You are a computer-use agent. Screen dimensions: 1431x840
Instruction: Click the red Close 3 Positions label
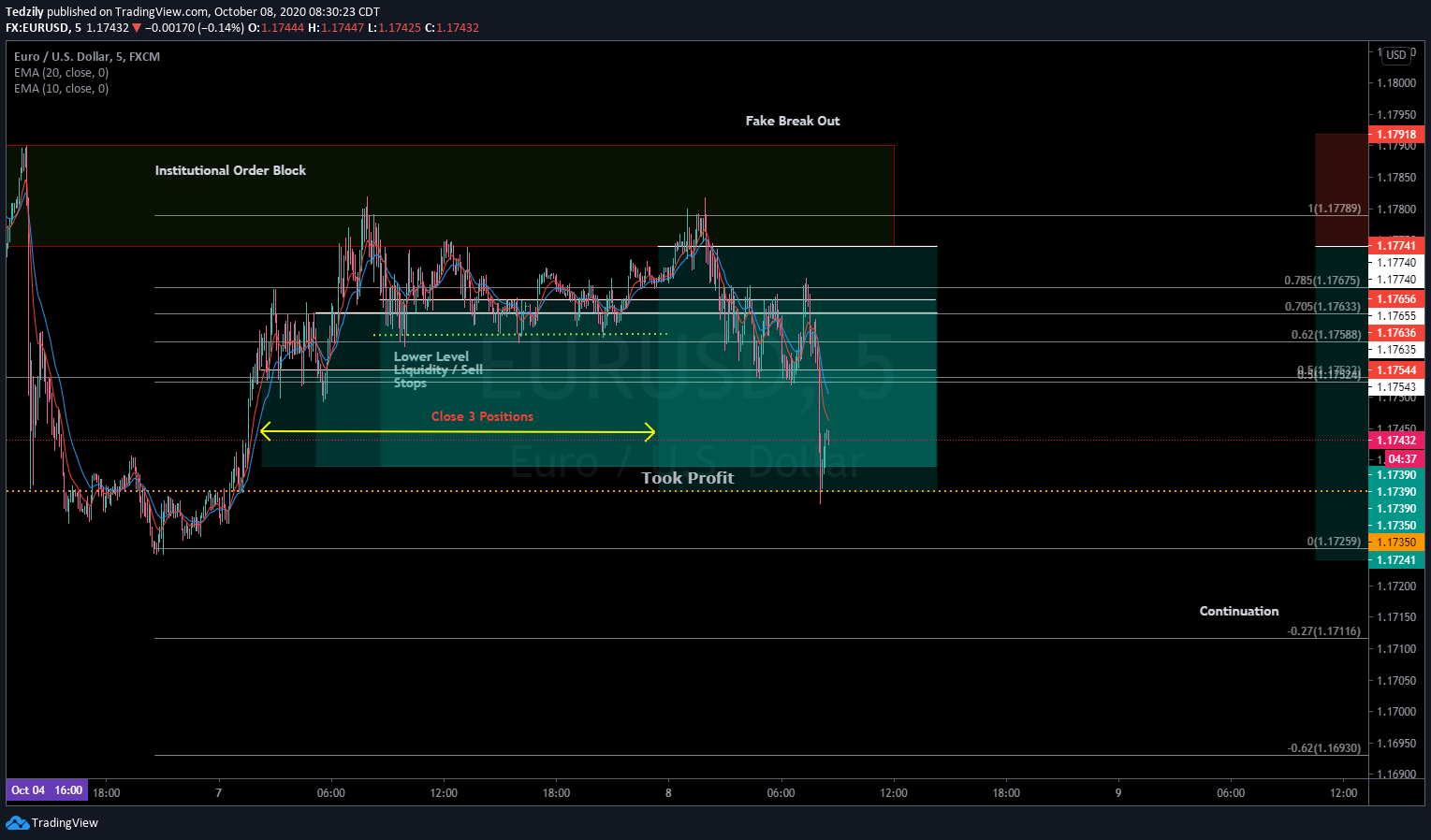click(482, 416)
